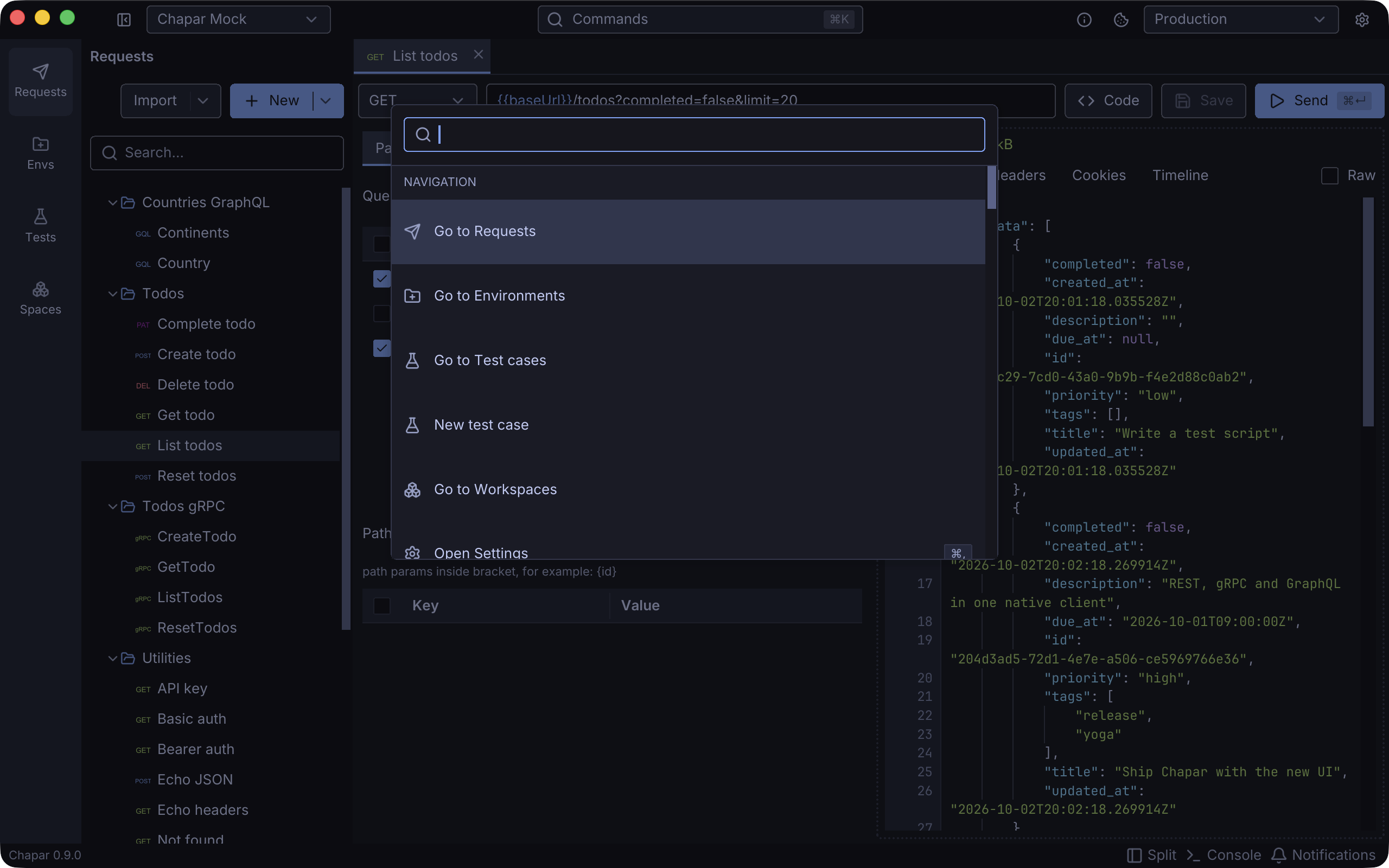Image resolution: width=1389 pixels, height=868 pixels.
Task: Open Notifications bell in status bar
Action: [x=1323, y=855]
